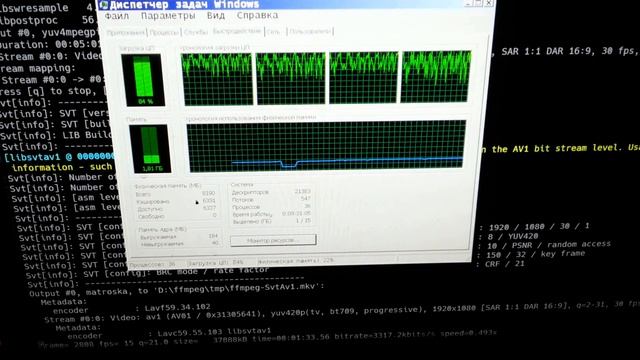Click cyan terminal text [libsvtav1 @

[x=38, y=157]
